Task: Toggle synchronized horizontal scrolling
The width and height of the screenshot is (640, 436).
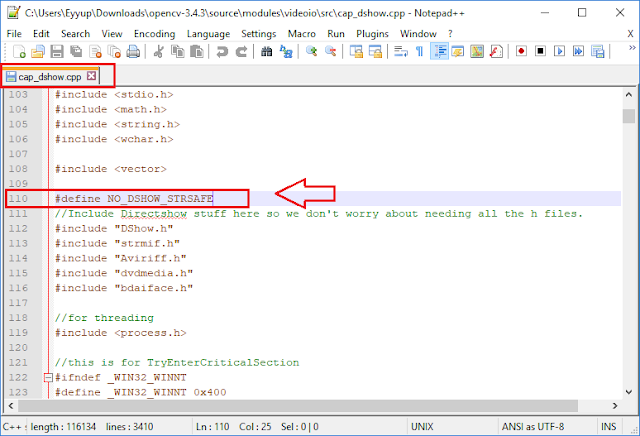Action: pyautogui.click(x=375, y=51)
